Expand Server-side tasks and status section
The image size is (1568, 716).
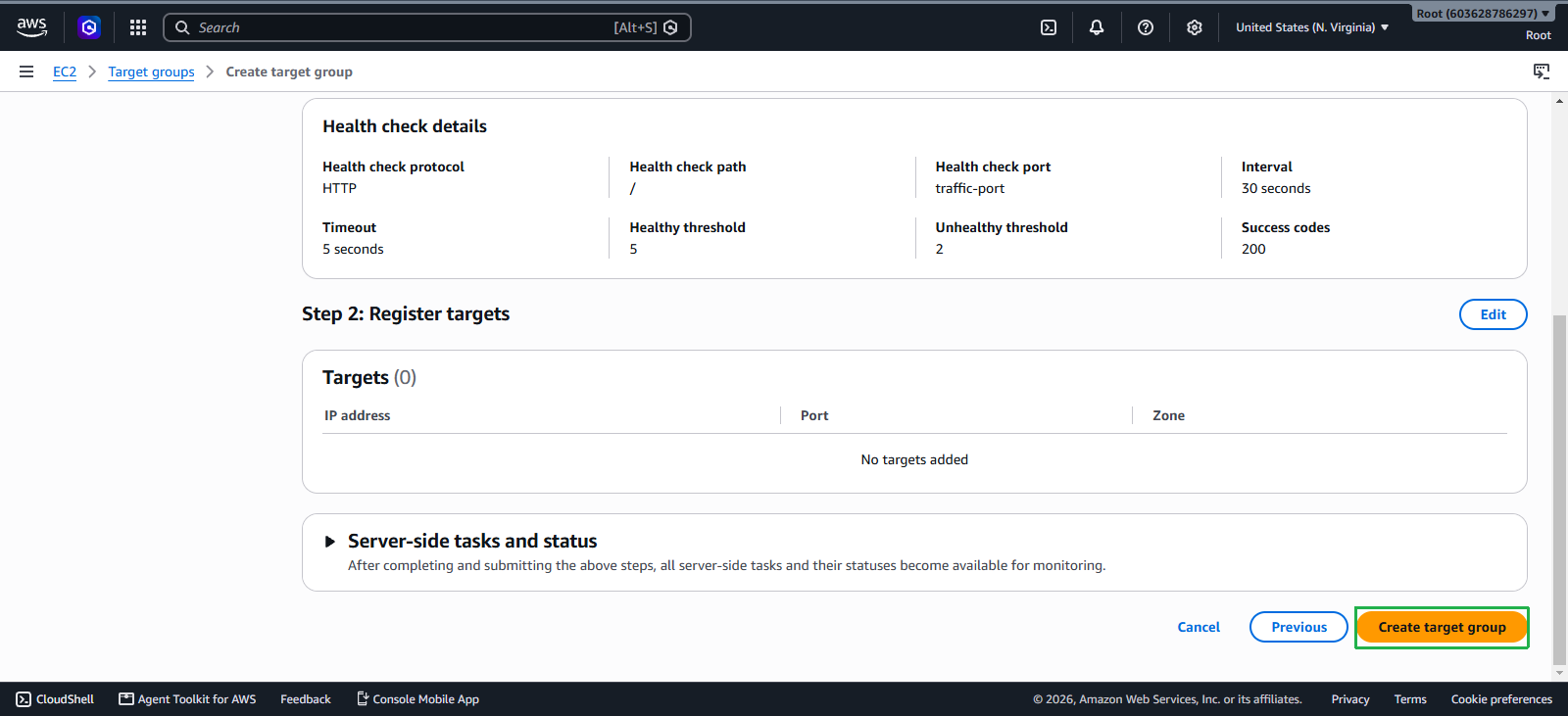pos(330,542)
